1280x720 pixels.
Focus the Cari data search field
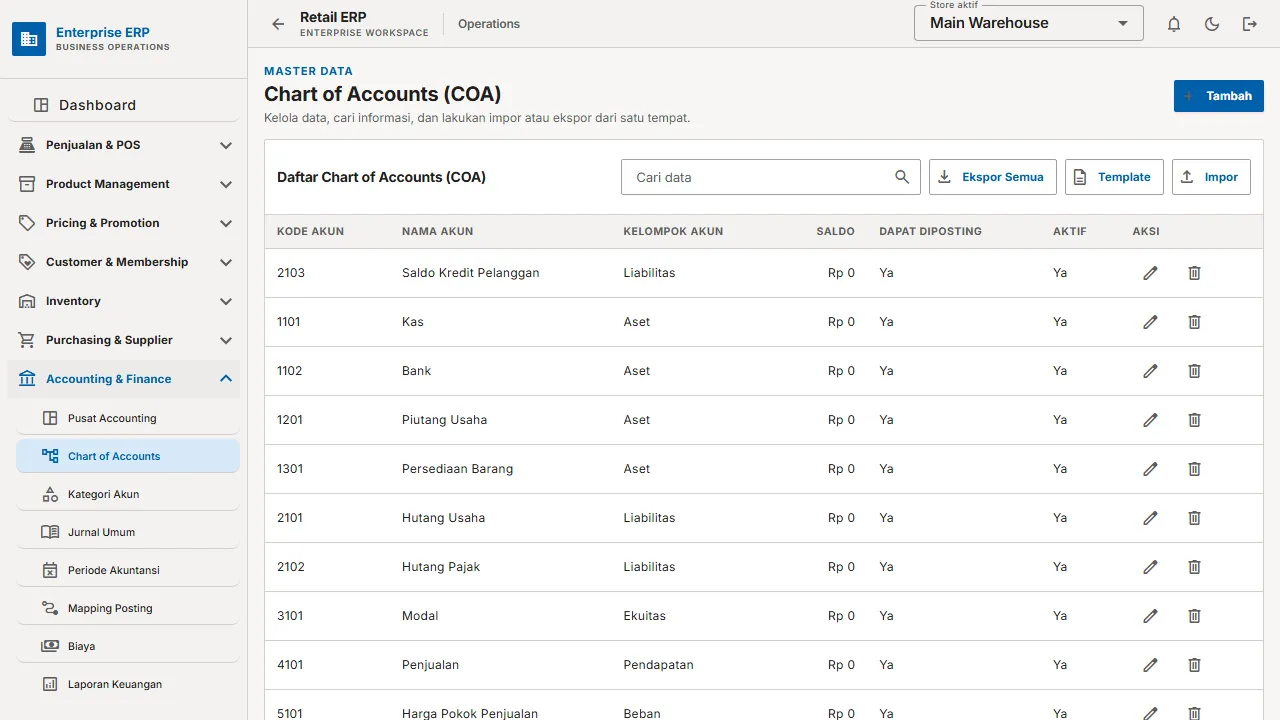click(x=770, y=177)
